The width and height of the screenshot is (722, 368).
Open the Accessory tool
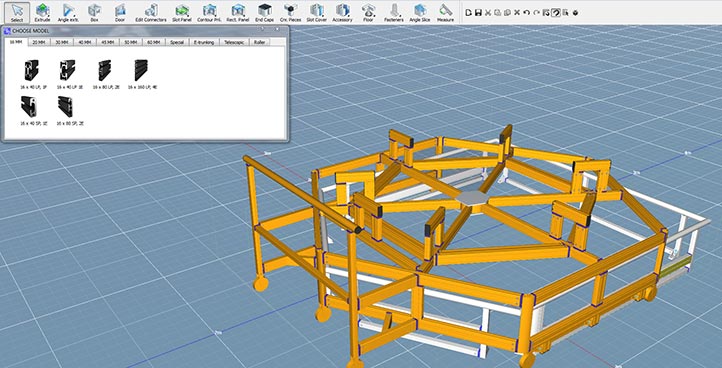click(x=342, y=12)
